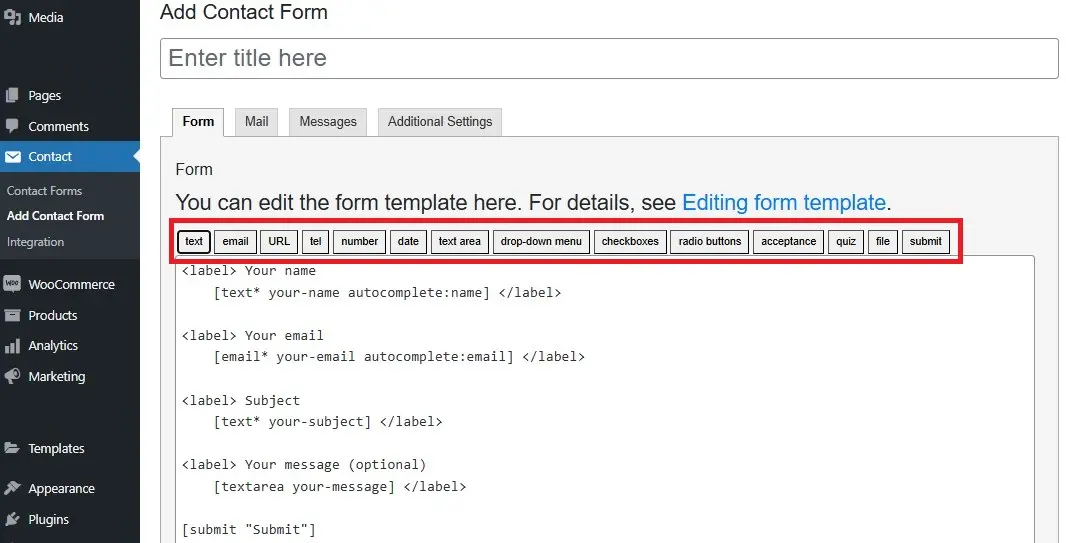Open Pages via its sidebar icon
This screenshot has width=1066, height=543.
(x=13, y=96)
